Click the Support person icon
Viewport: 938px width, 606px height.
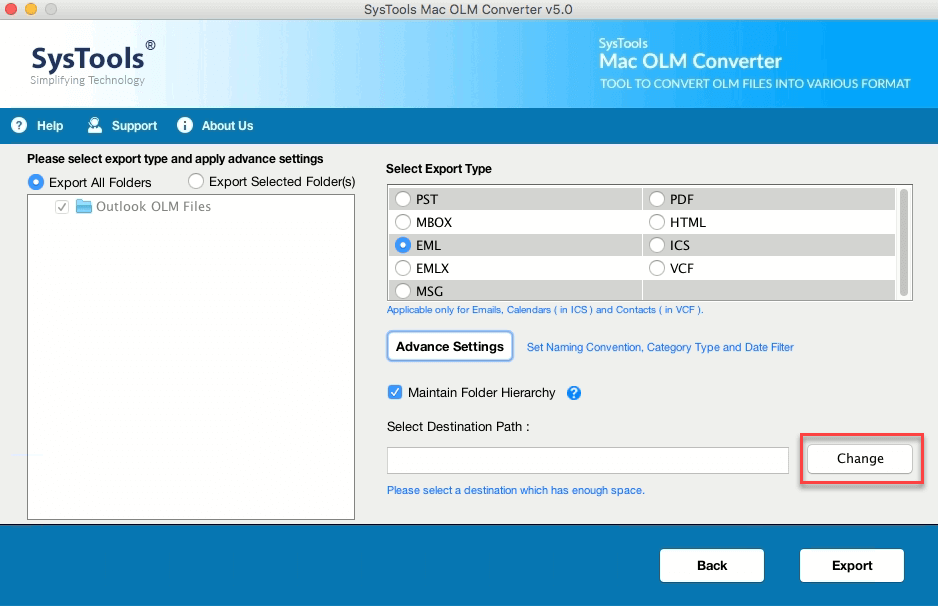(x=95, y=125)
